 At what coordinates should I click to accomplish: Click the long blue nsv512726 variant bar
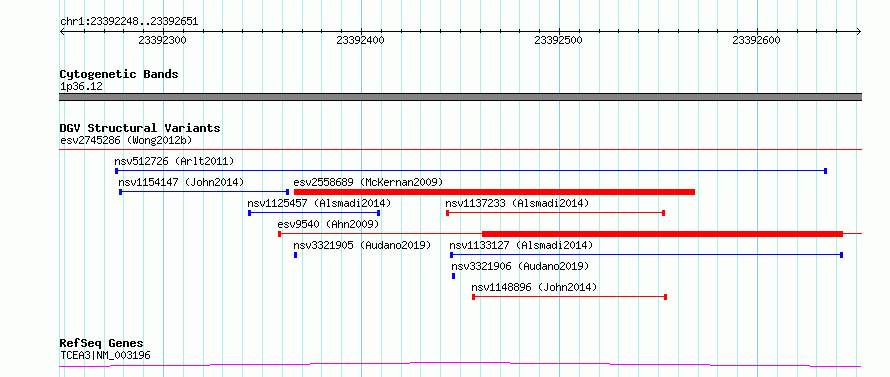pyautogui.click(x=471, y=171)
